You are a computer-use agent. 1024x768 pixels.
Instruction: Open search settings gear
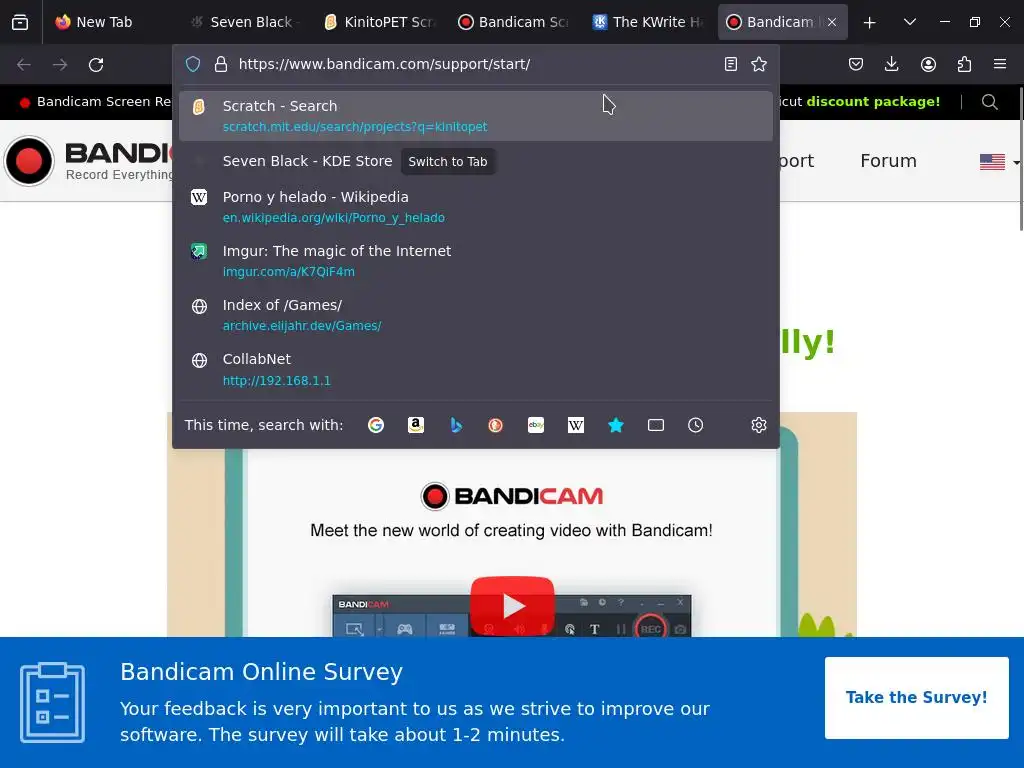pyautogui.click(x=758, y=425)
